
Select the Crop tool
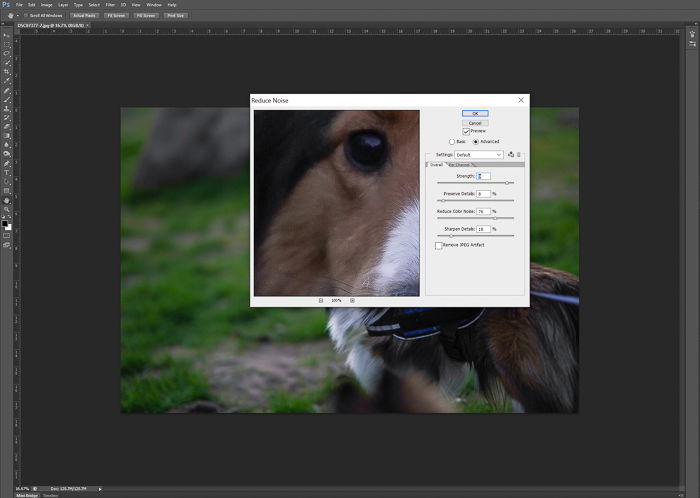tap(7, 71)
